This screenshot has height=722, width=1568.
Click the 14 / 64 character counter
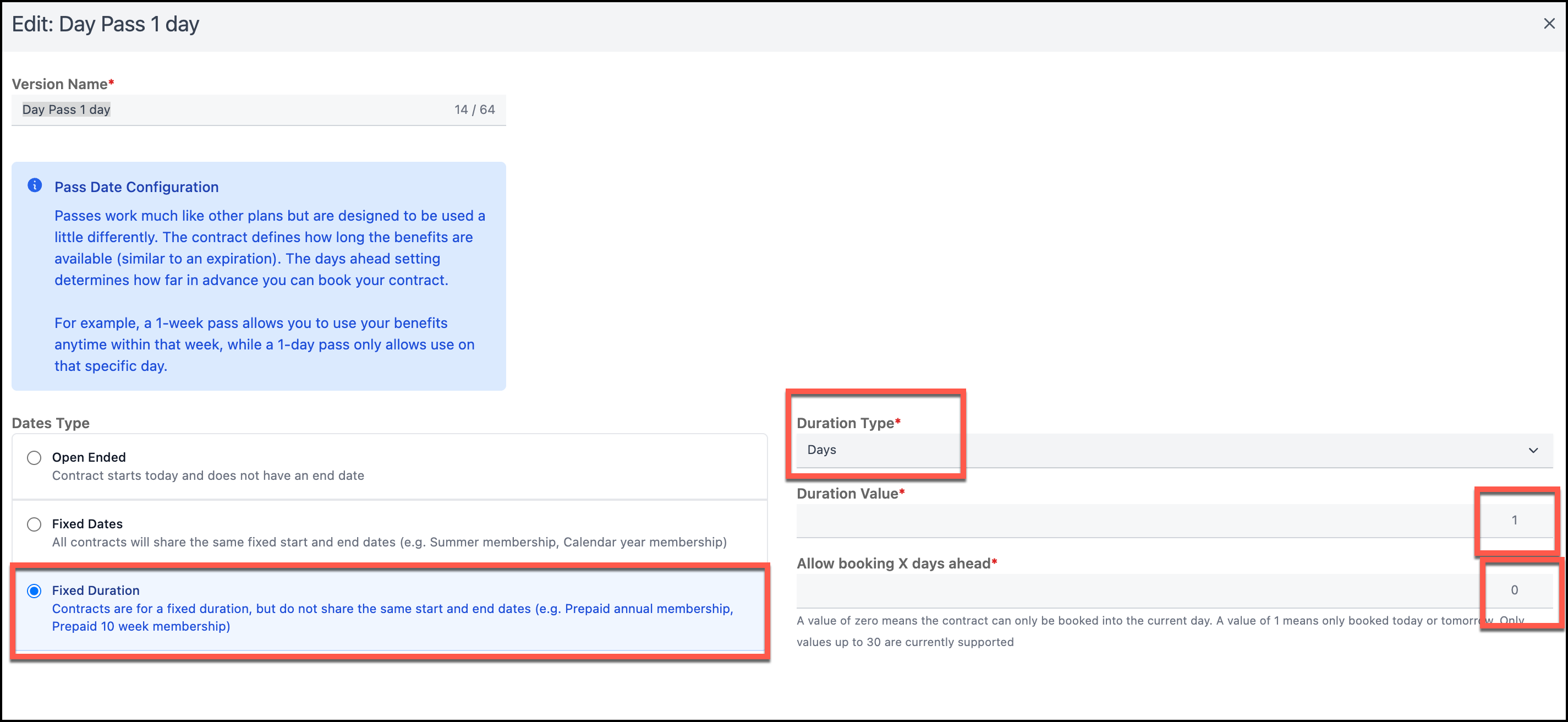point(474,110)
